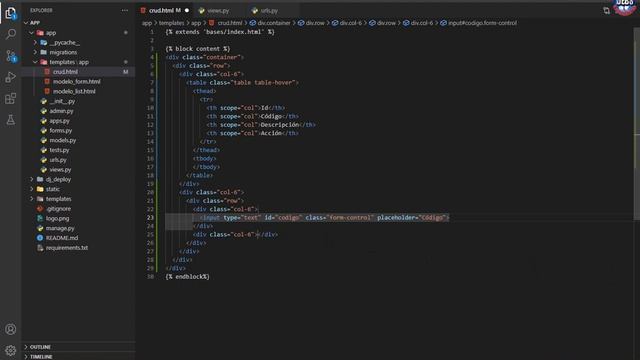Open Explorer more actions ellipsis
640x360 pixels.
[x=125, y=10]
